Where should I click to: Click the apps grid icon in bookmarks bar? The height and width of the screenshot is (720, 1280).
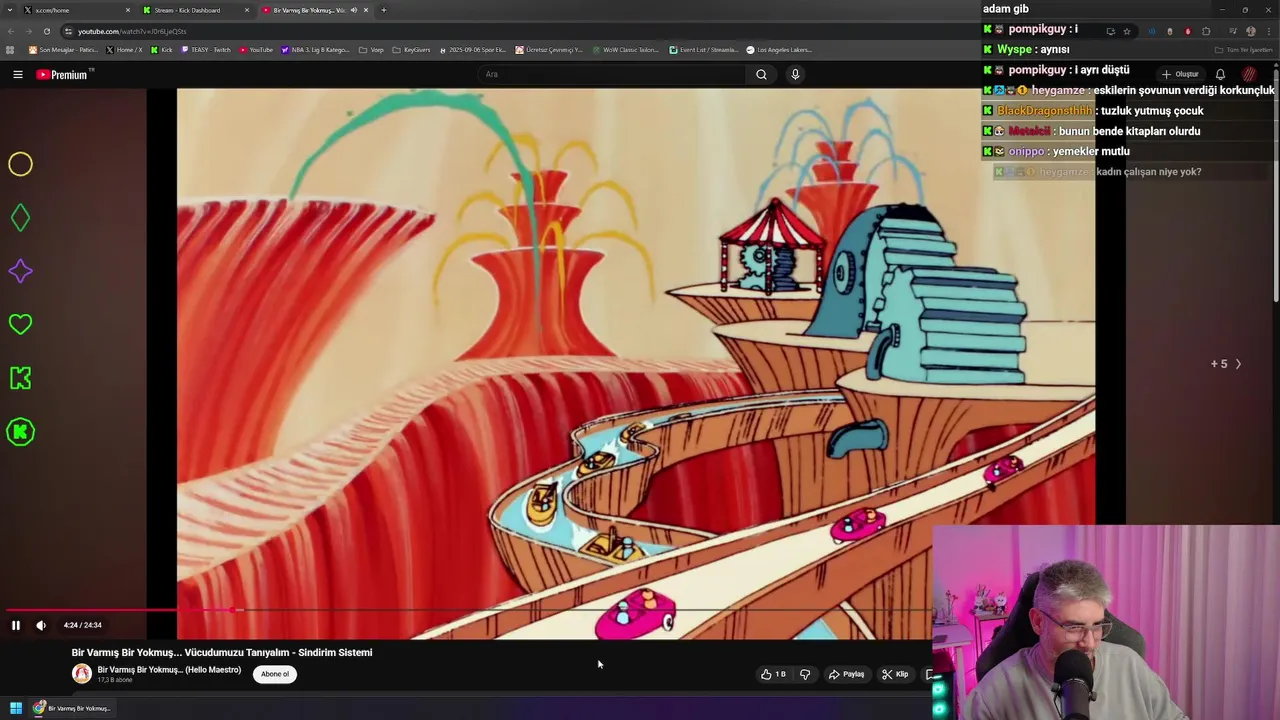(x=10, y=50)
